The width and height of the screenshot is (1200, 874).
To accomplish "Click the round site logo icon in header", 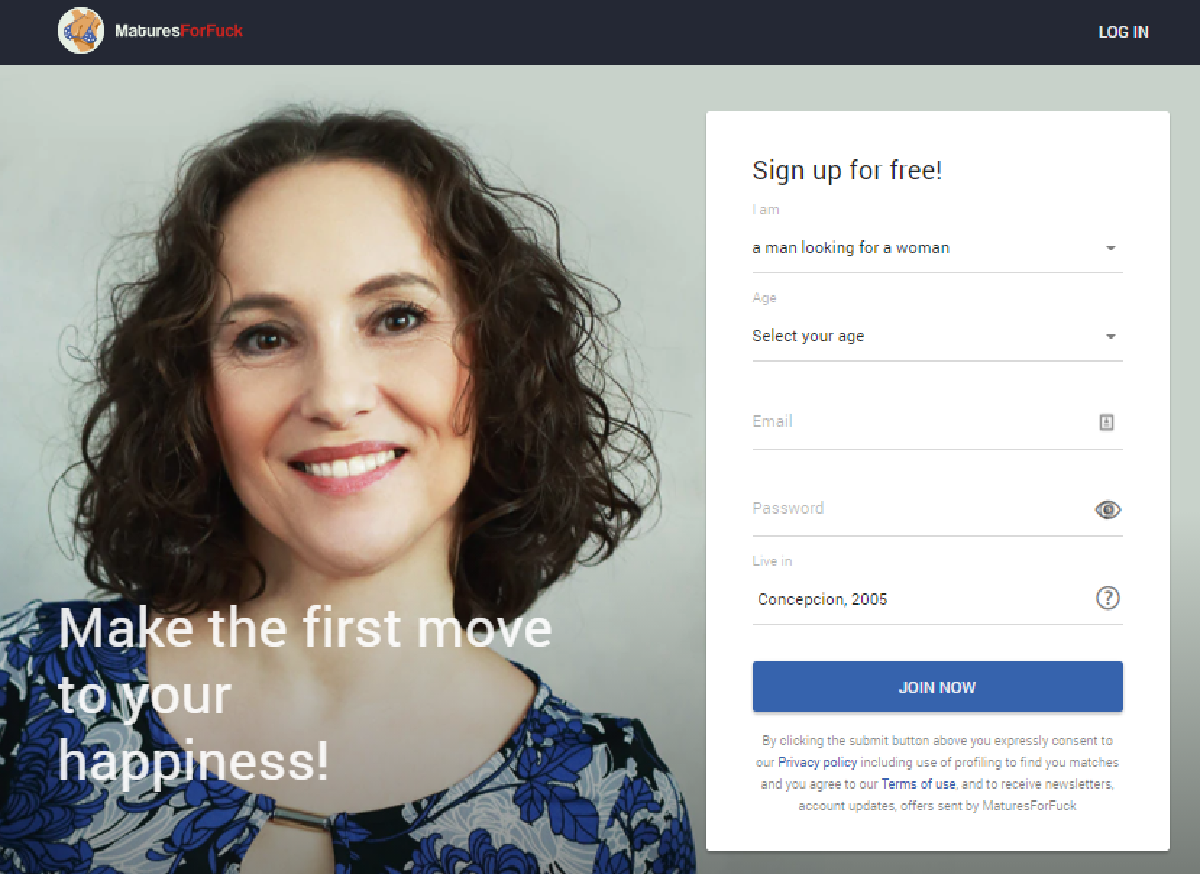I will pyautogui.click(x=81, y=31).
